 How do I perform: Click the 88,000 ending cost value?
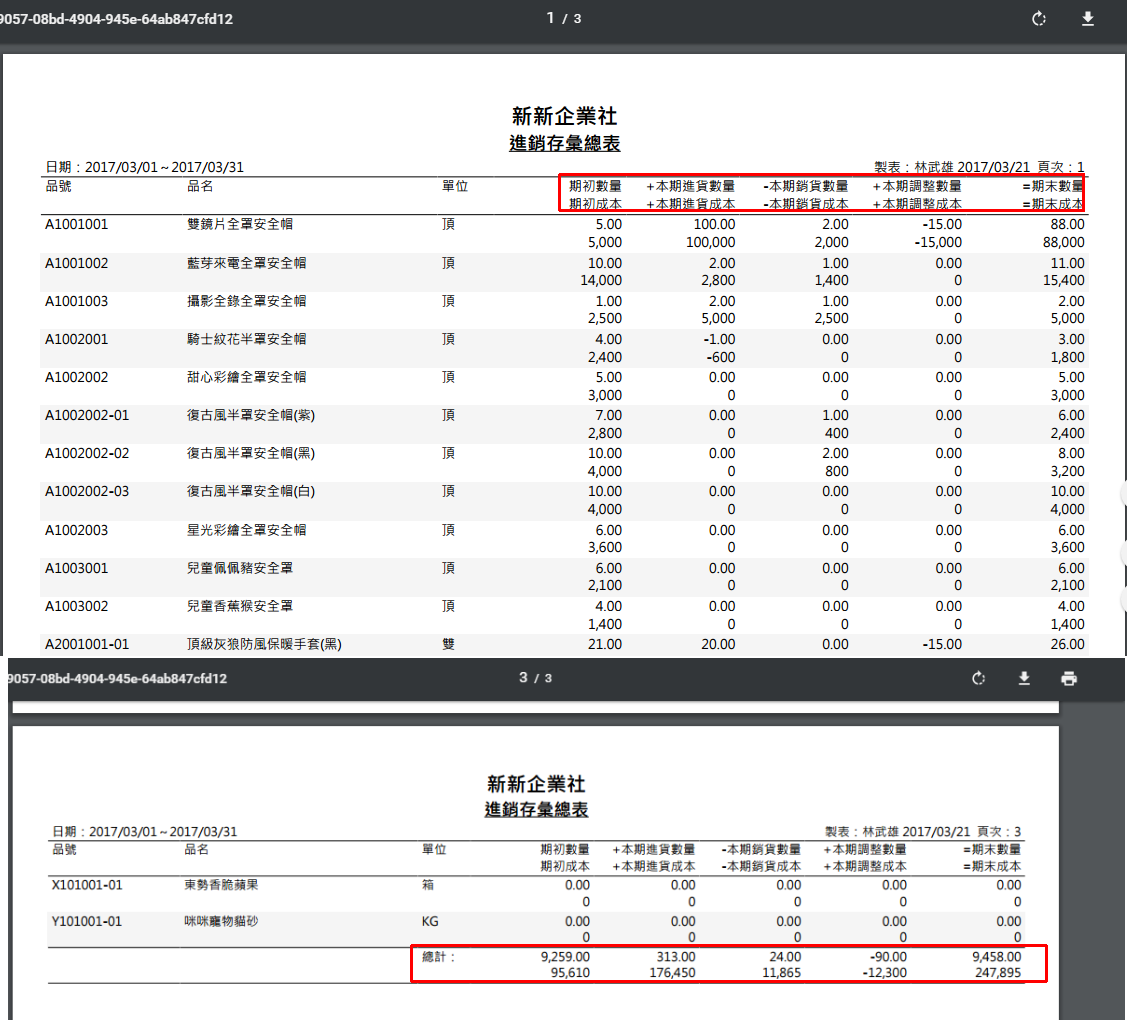[x=1063, y=242]
